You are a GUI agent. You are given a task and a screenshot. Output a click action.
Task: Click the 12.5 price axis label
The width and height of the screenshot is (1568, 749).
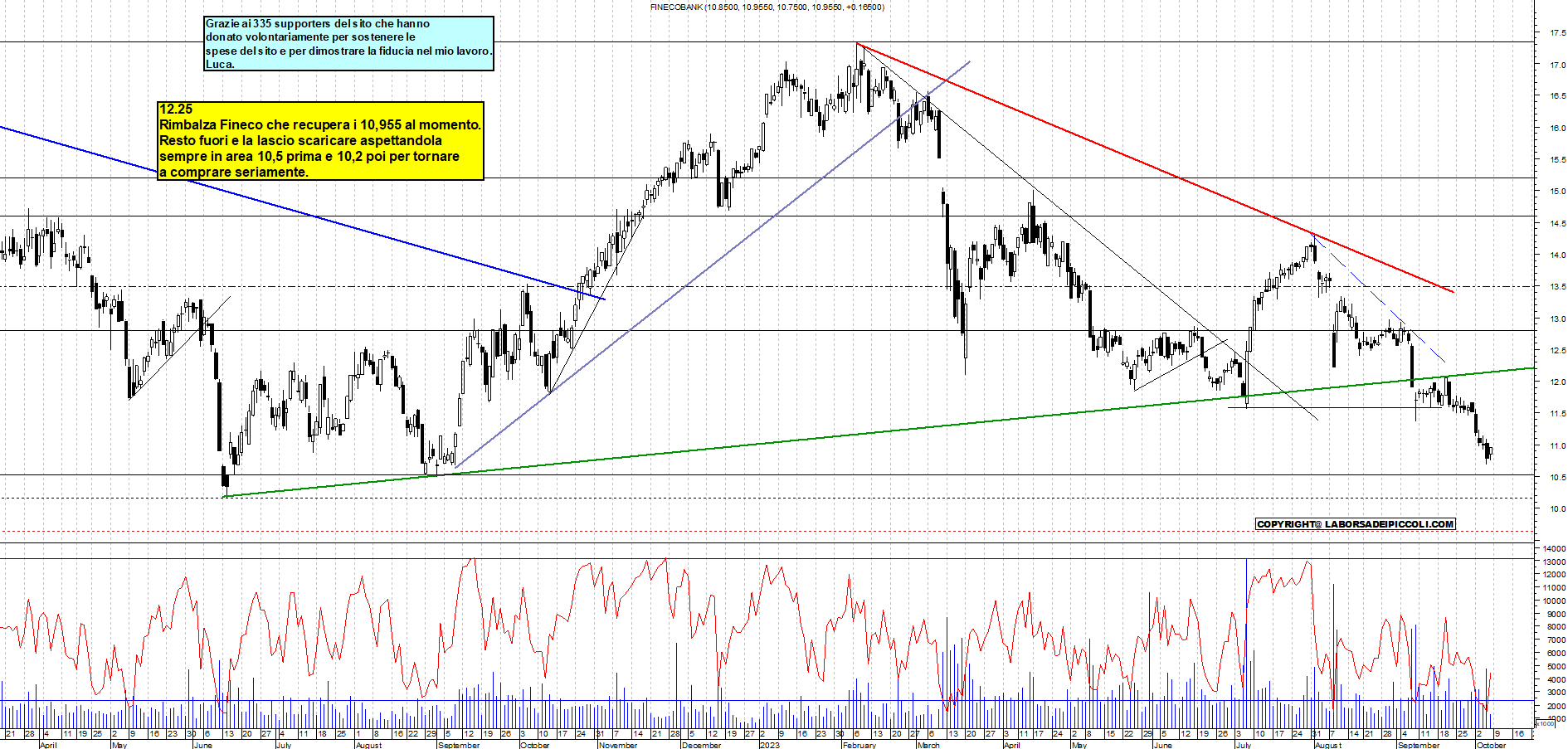(1557, 351)
